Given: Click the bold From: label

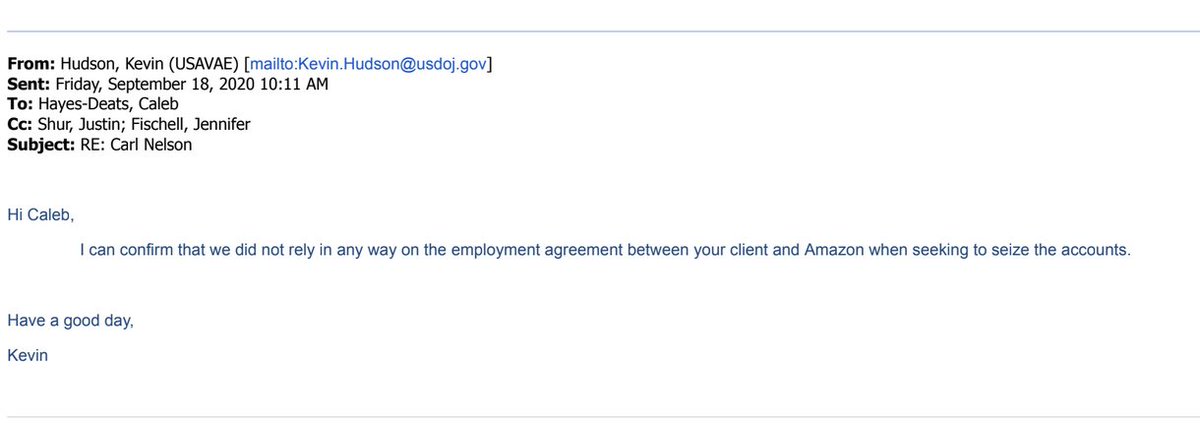Looking at the screenshot, I should (31, 65).
